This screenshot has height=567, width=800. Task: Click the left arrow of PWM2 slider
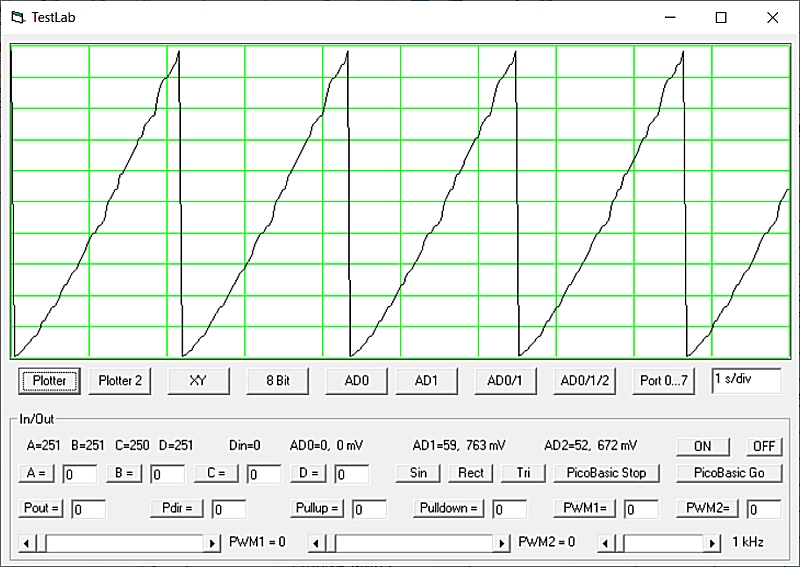(x=316, y=543)
